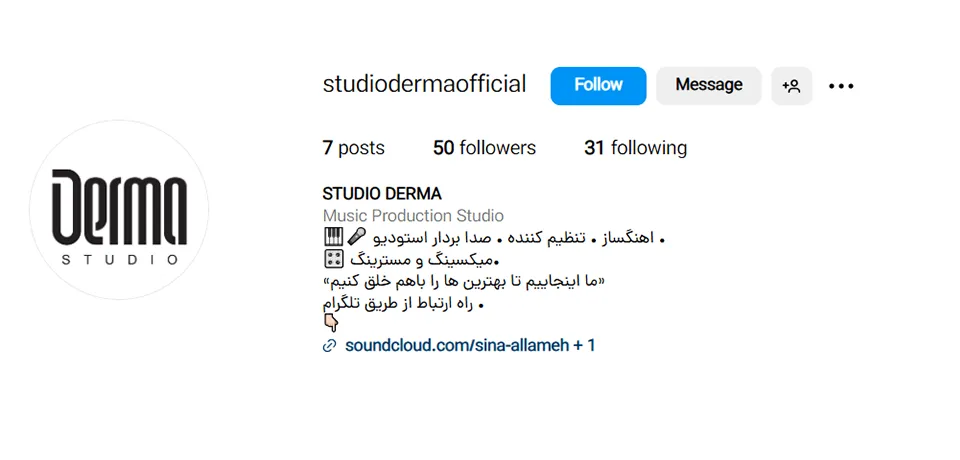Click the blue Follow button
The image size is (960, 460).
click(x=598, y=86)
